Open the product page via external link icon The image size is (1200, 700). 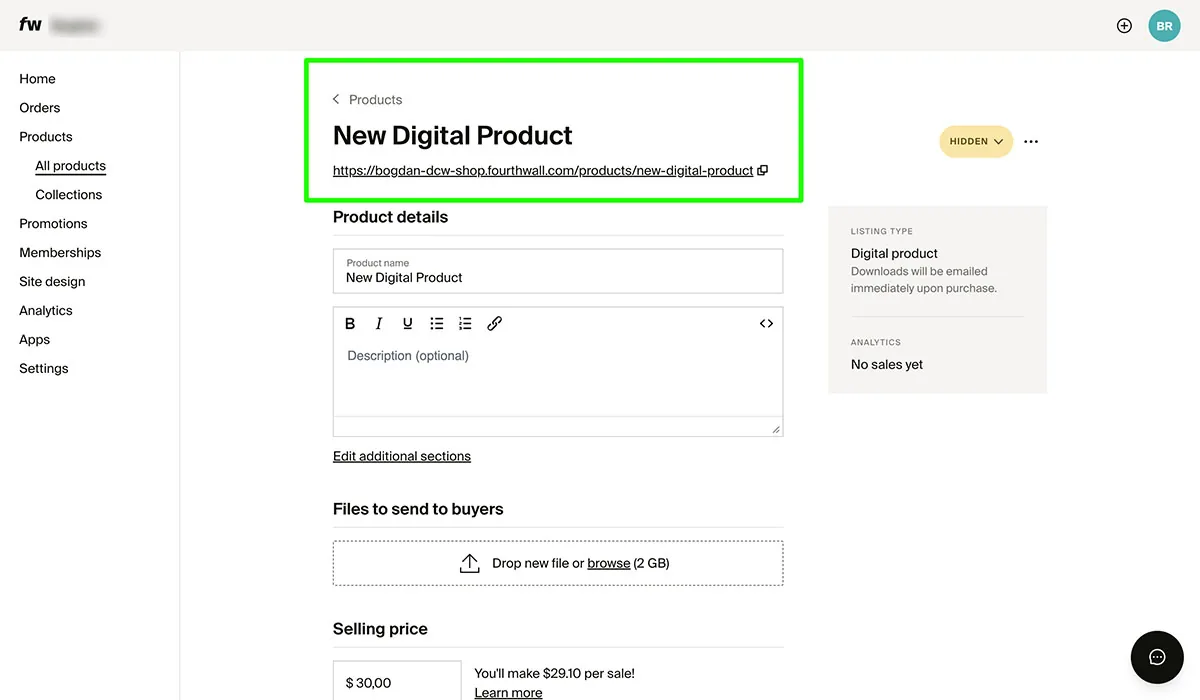coord(762,170)
